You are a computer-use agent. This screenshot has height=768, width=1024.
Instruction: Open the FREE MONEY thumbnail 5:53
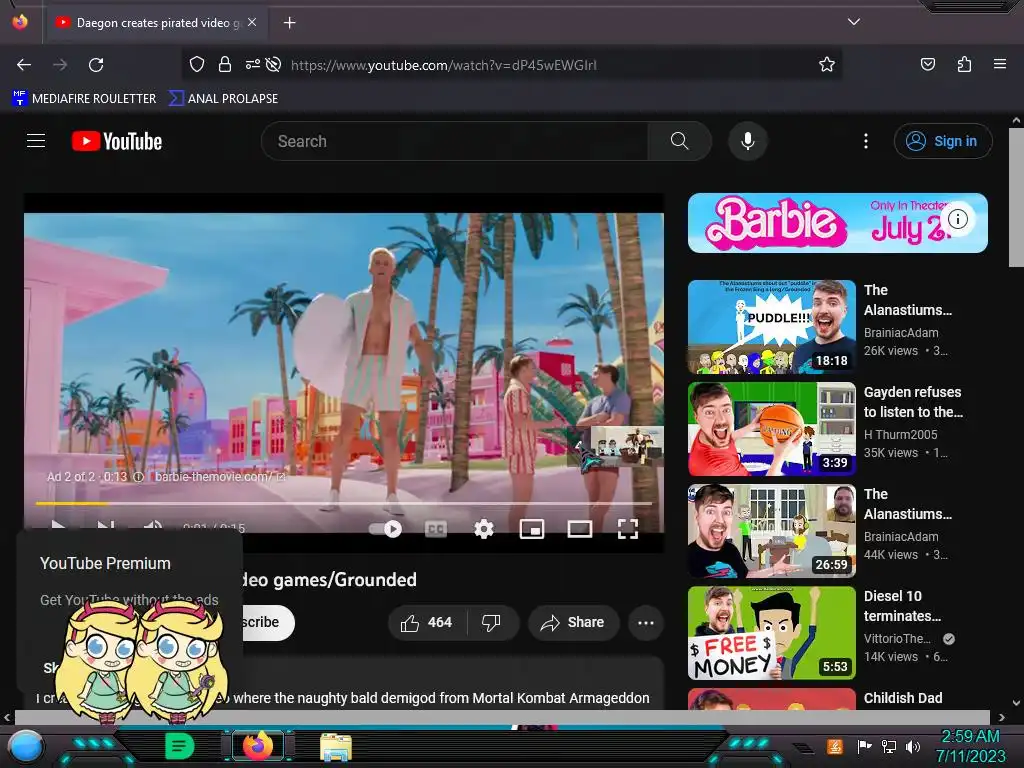771,633
